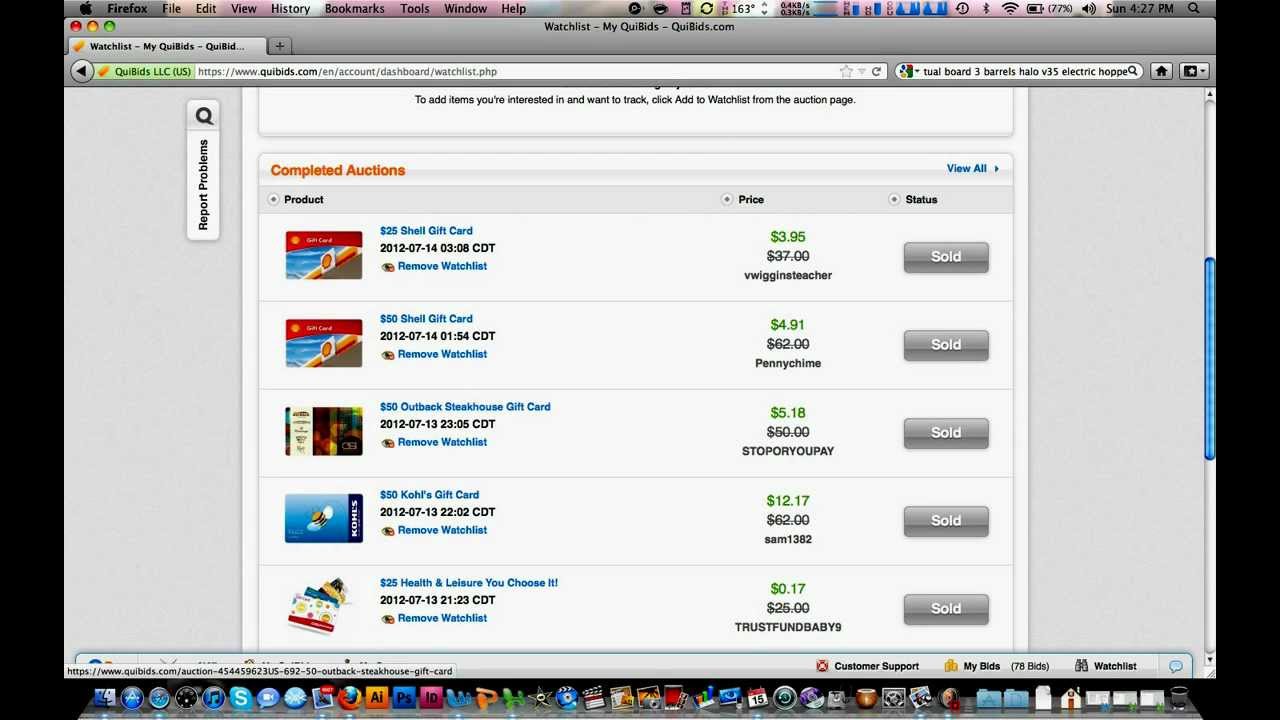This screenshot has height=720, width=1280.
Task: Open Spotlight search in menu bar
Action: [1194, 8]
